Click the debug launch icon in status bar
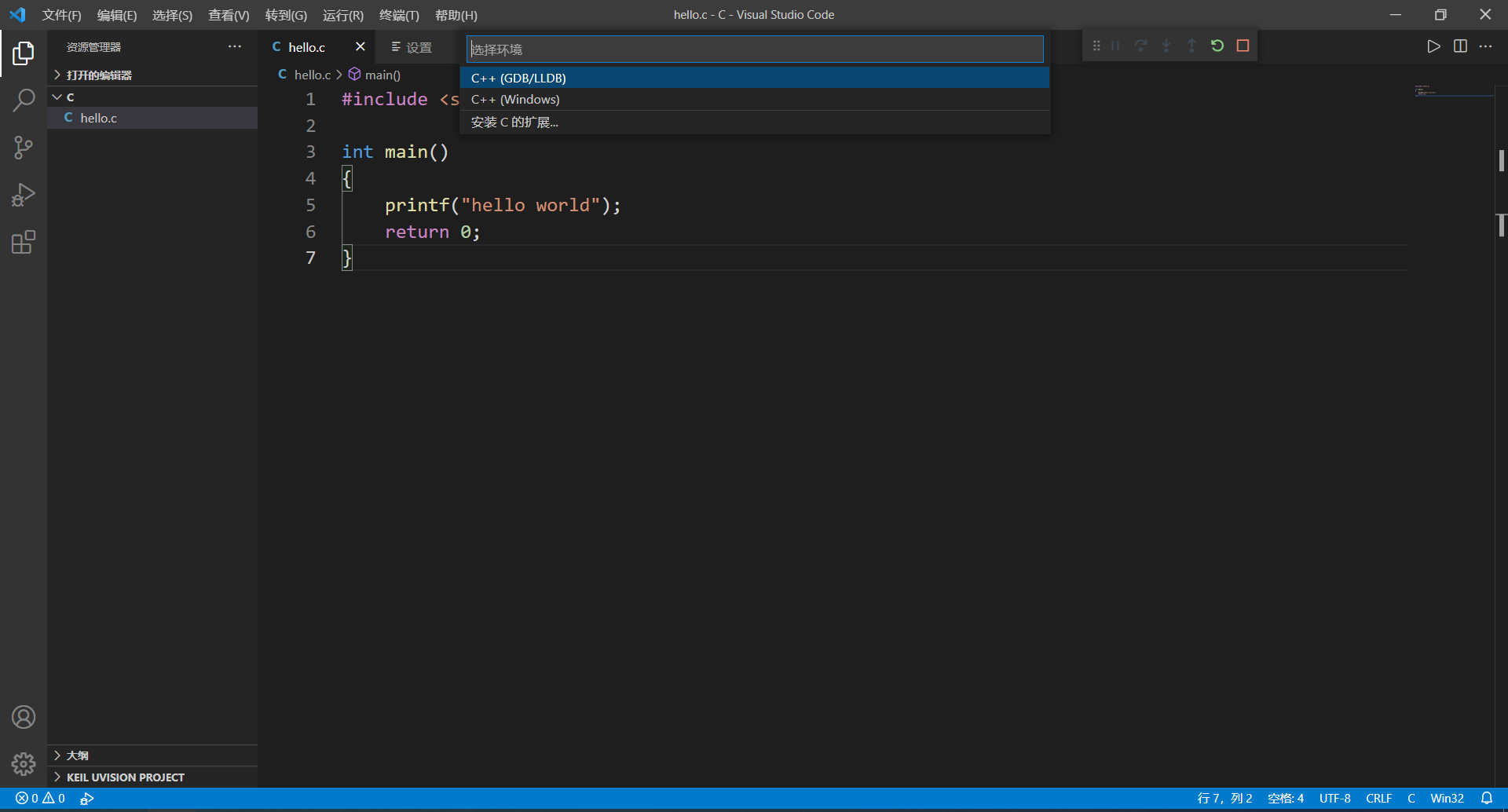Viewport: 1508px width, 812px height. 87,798
